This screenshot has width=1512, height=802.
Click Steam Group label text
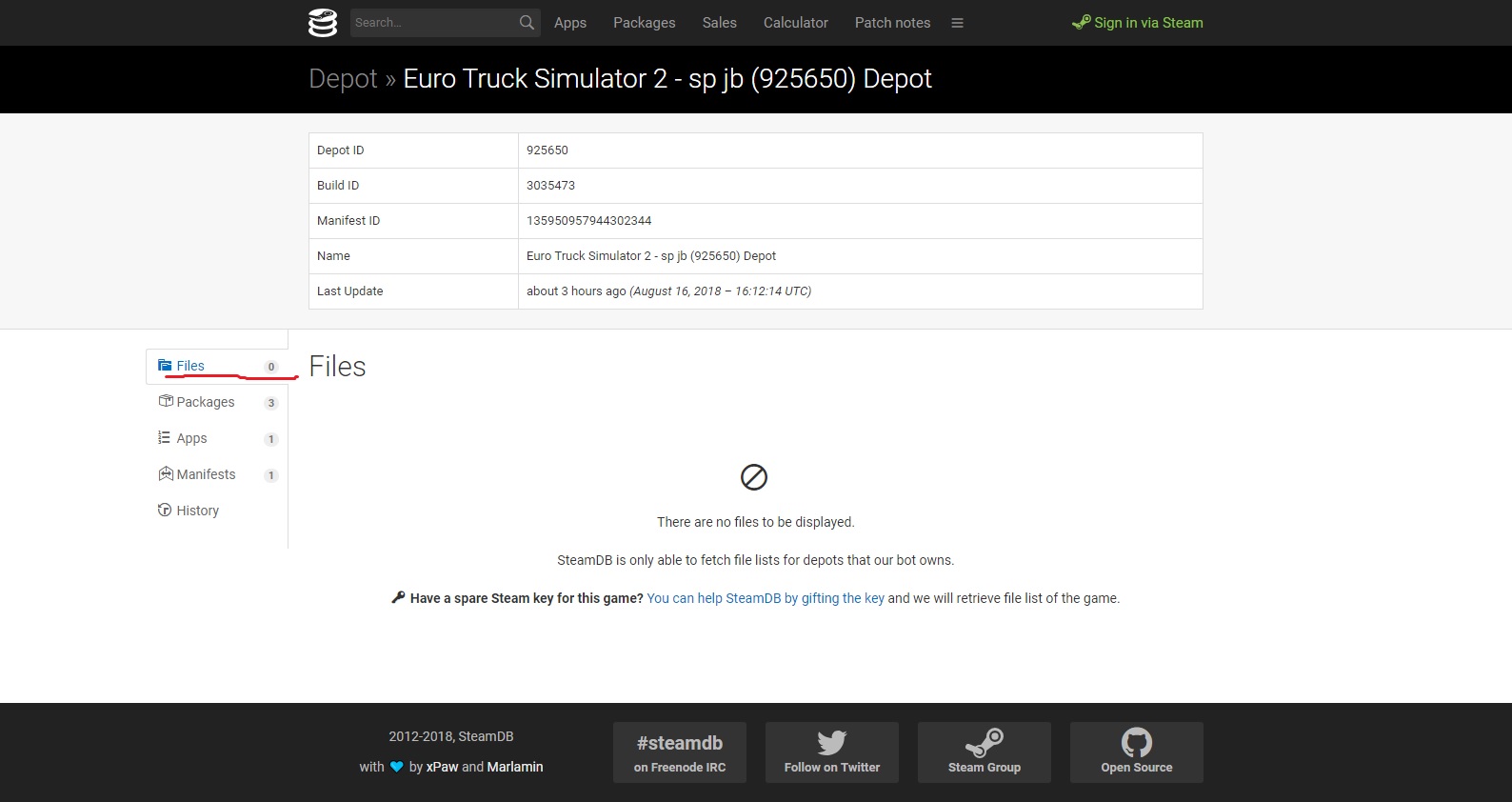[x=985, y=768]
